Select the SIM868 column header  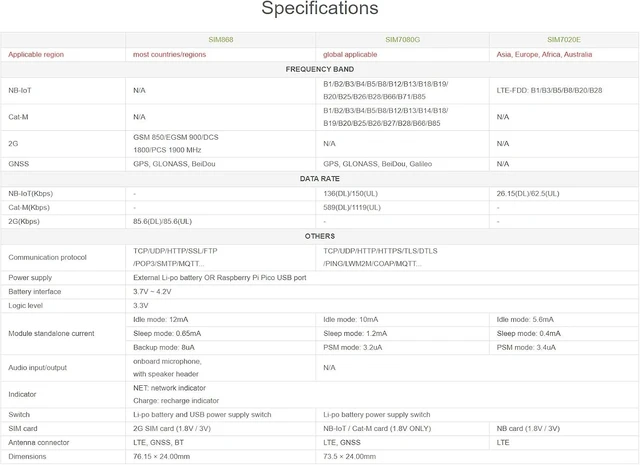tap(221, 40)
